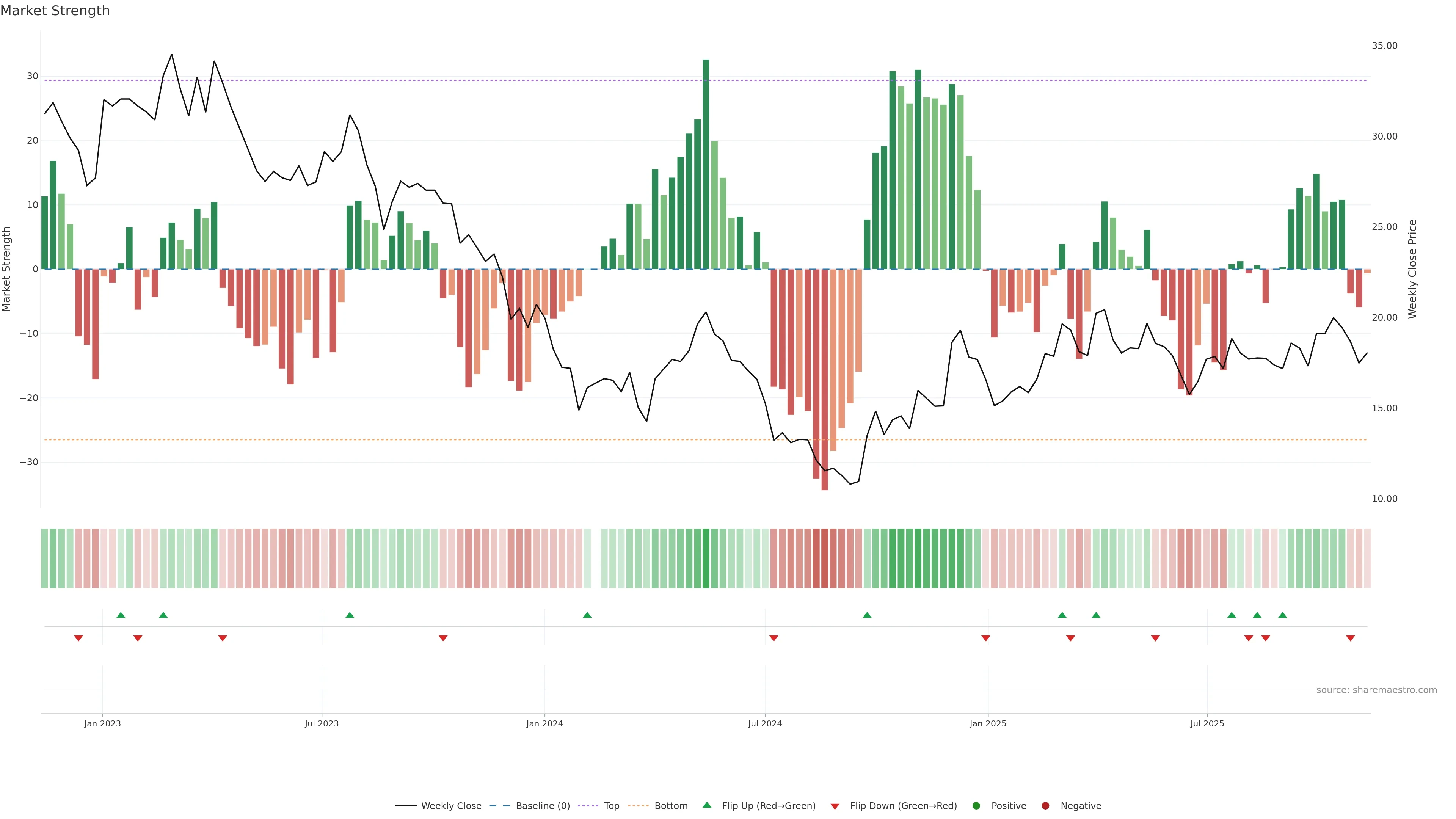Click the flip-up marker after January 2024
Screen dimensions: 1456x819
tap(587, 615)
